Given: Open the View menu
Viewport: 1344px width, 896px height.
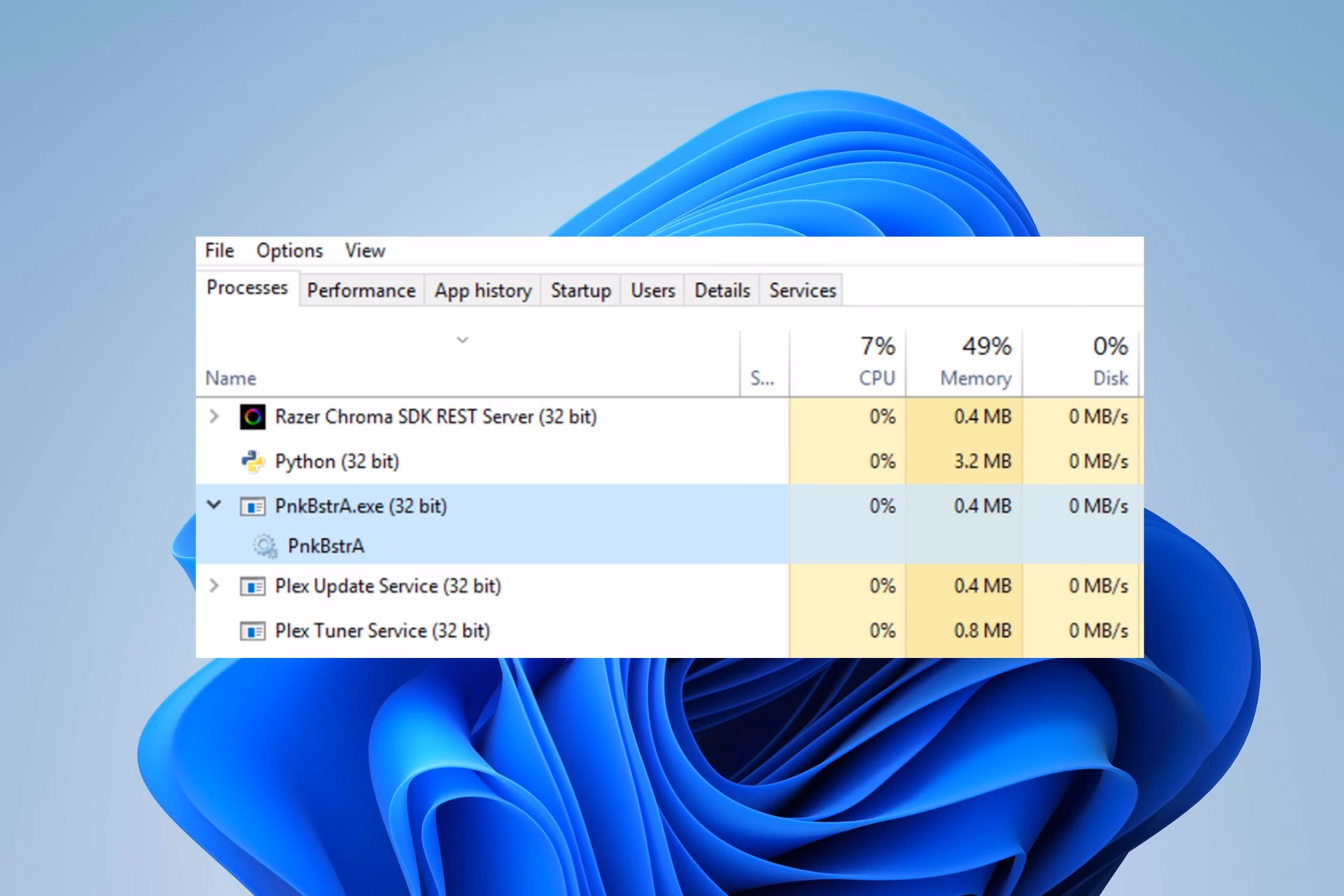Looking at the screenshot, I should point(365,251).
